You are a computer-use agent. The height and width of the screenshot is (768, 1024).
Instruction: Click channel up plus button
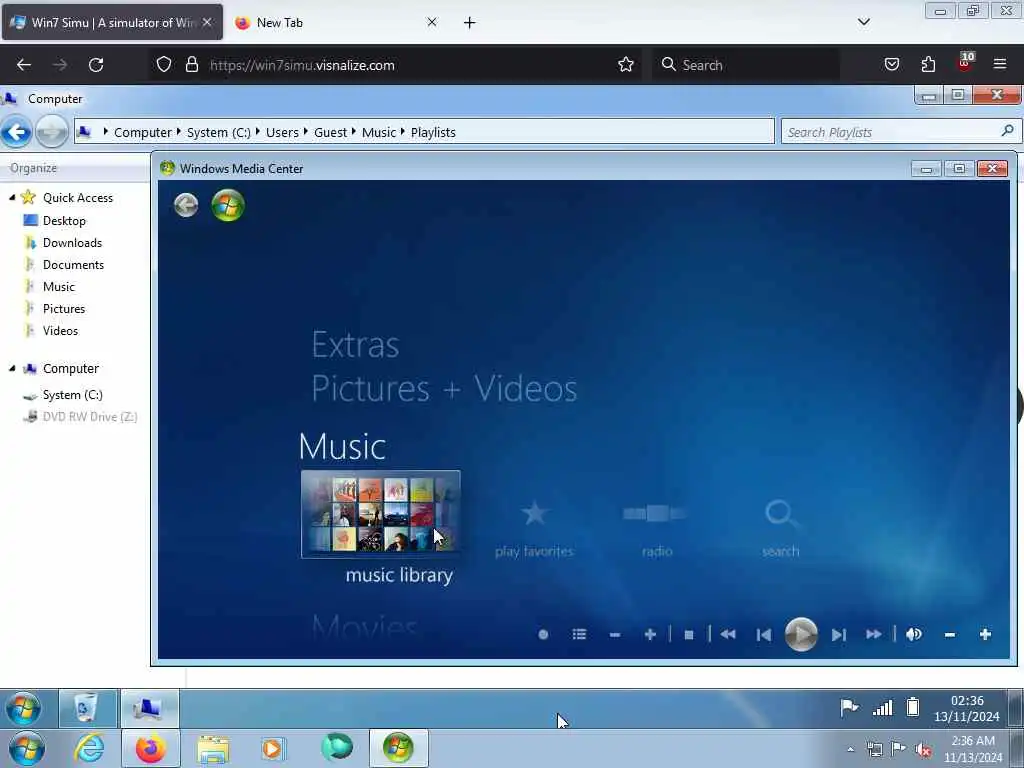coord(650,634)
